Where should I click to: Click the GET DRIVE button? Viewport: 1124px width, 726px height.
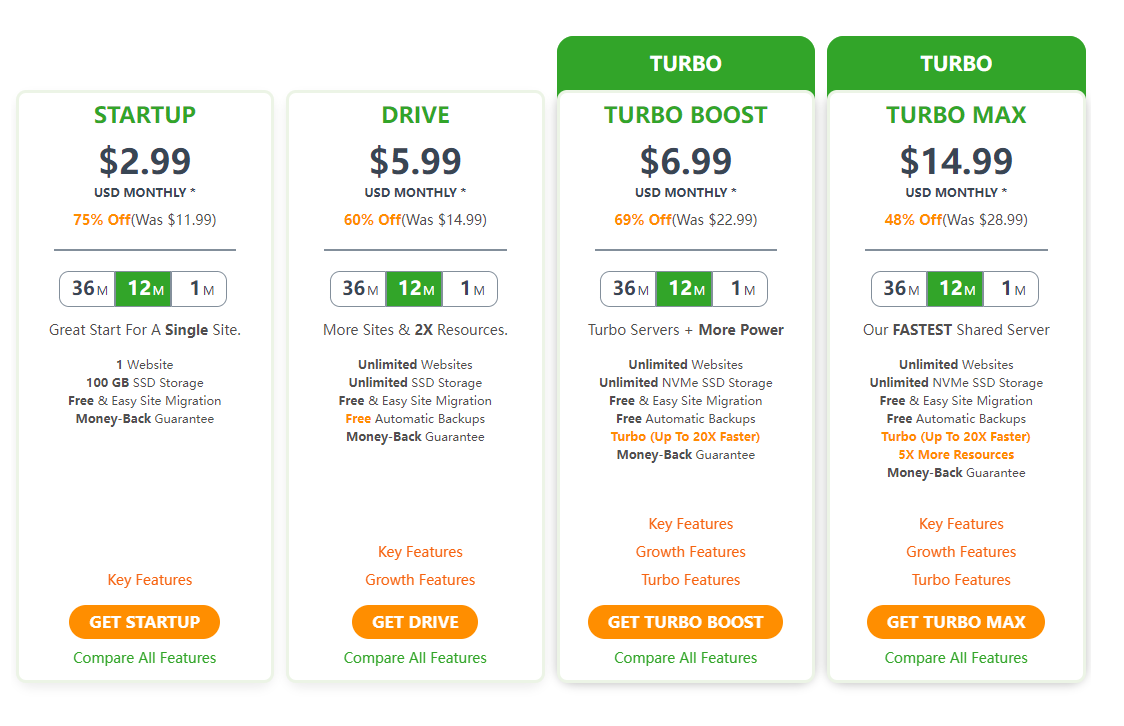coord(415,622)
